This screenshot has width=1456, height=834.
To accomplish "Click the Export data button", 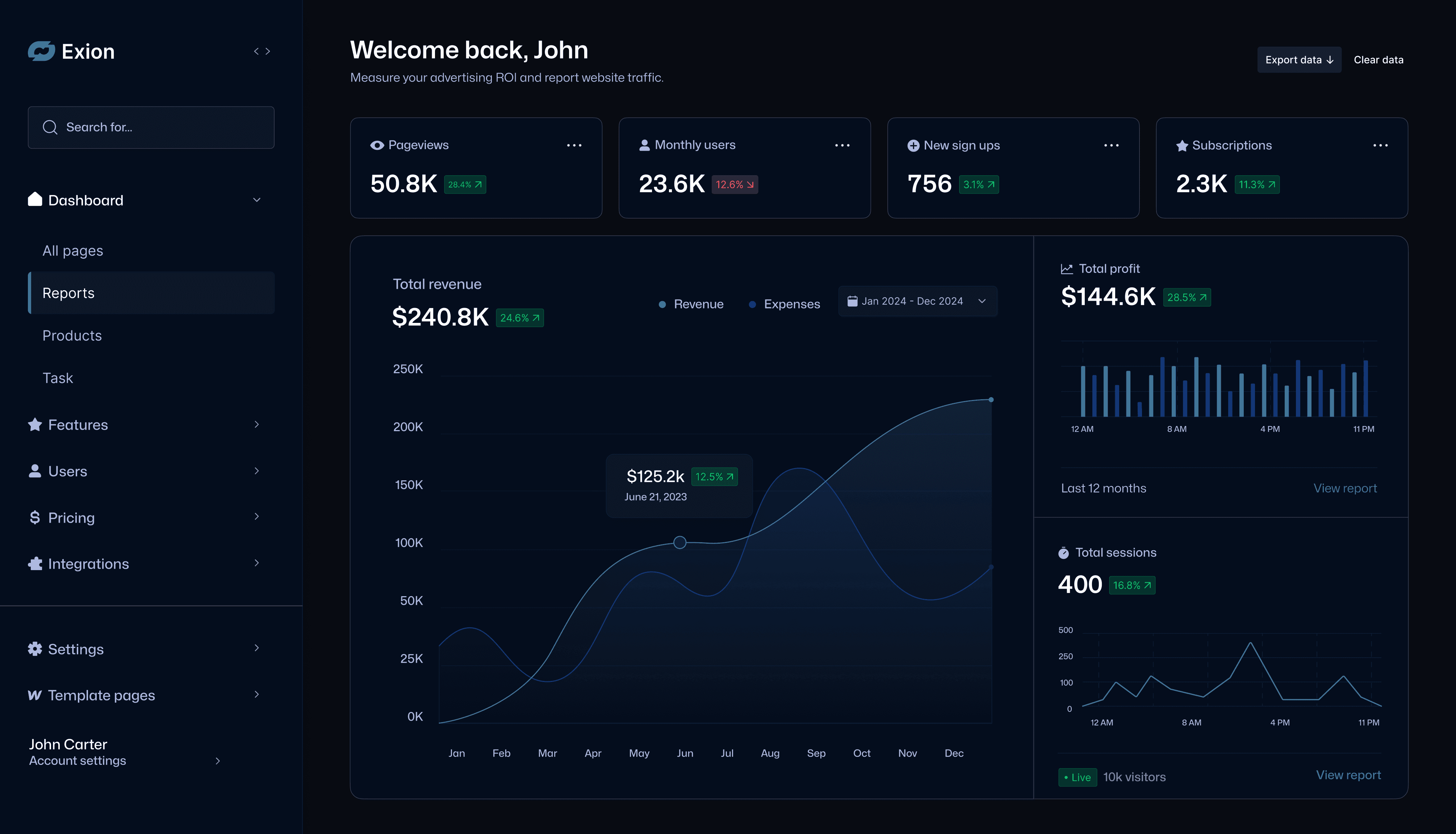I will tap(1299, 60).
